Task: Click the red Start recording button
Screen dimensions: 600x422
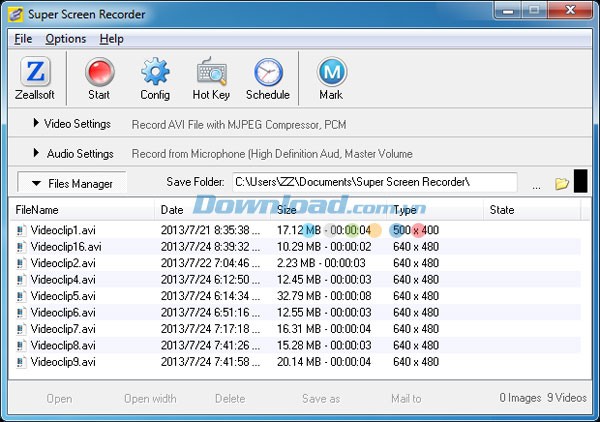Action: [99, 72]
